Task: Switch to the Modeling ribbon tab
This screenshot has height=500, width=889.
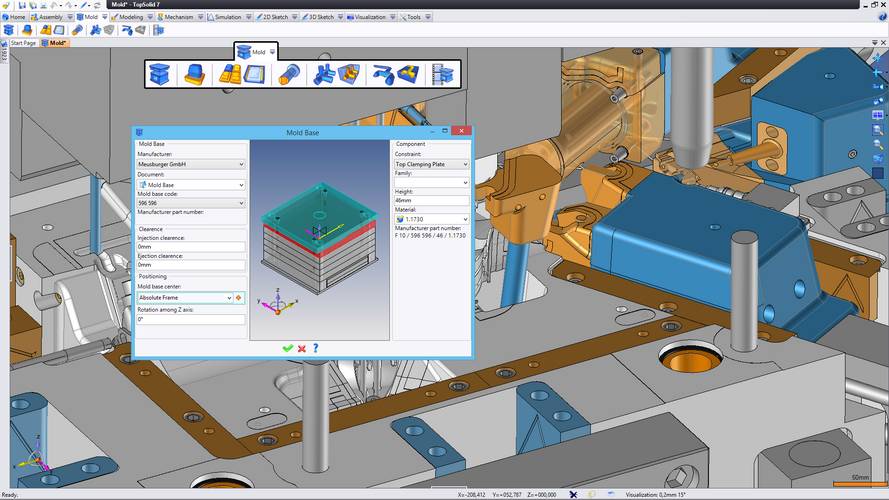Action: (130, 17)
